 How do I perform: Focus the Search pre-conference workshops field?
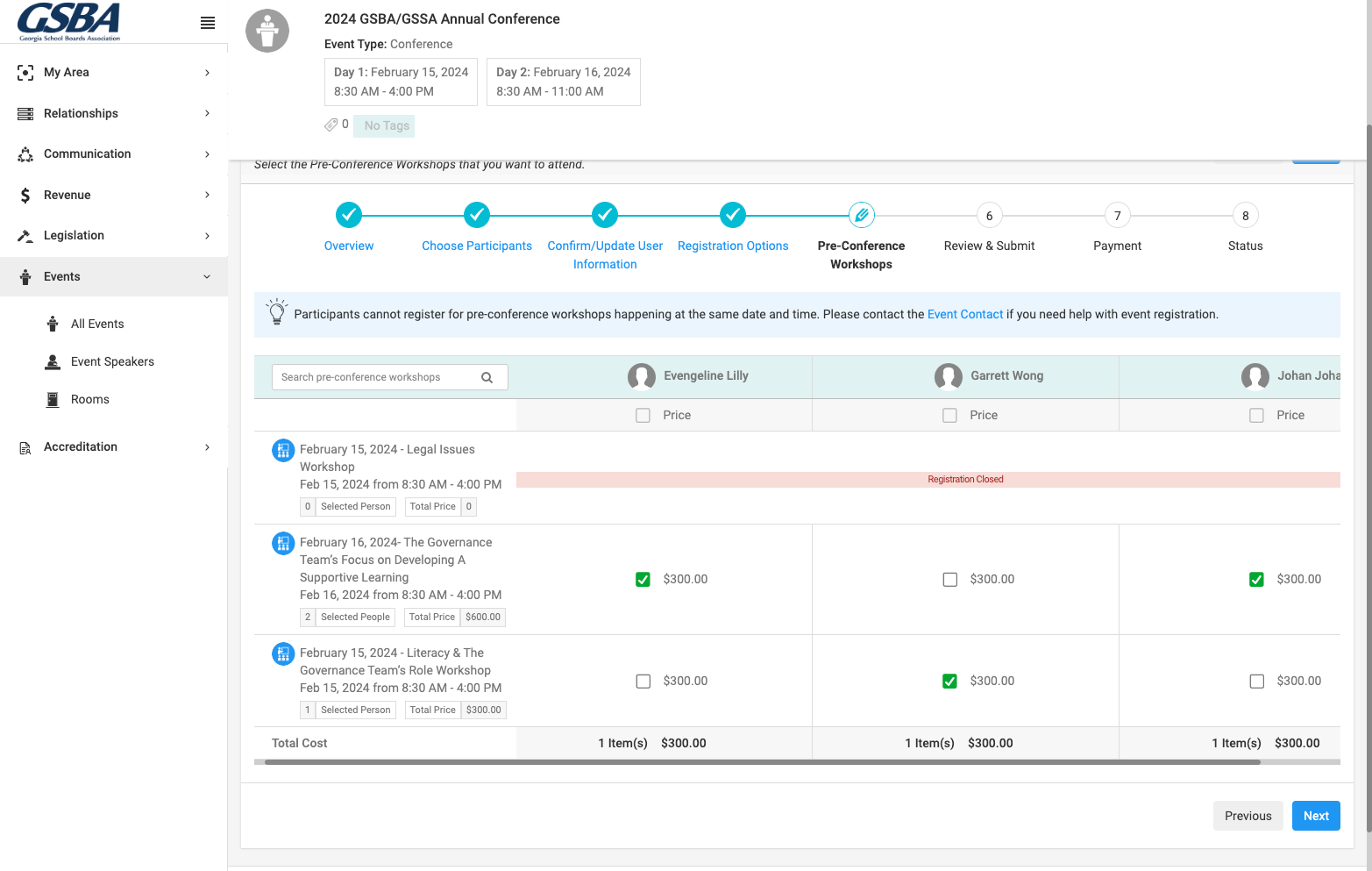pyautogui.click(x=389, y=377)
